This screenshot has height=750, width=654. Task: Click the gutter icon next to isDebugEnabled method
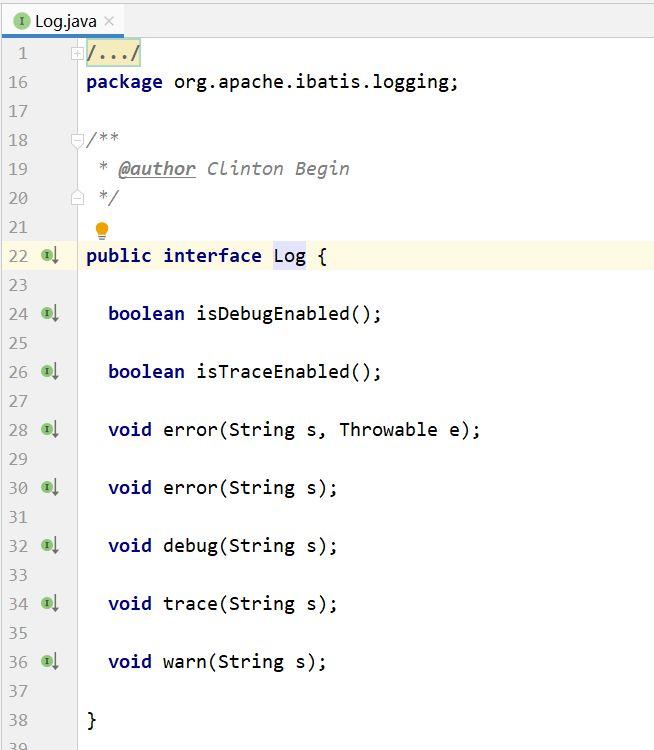coord(49,314)
